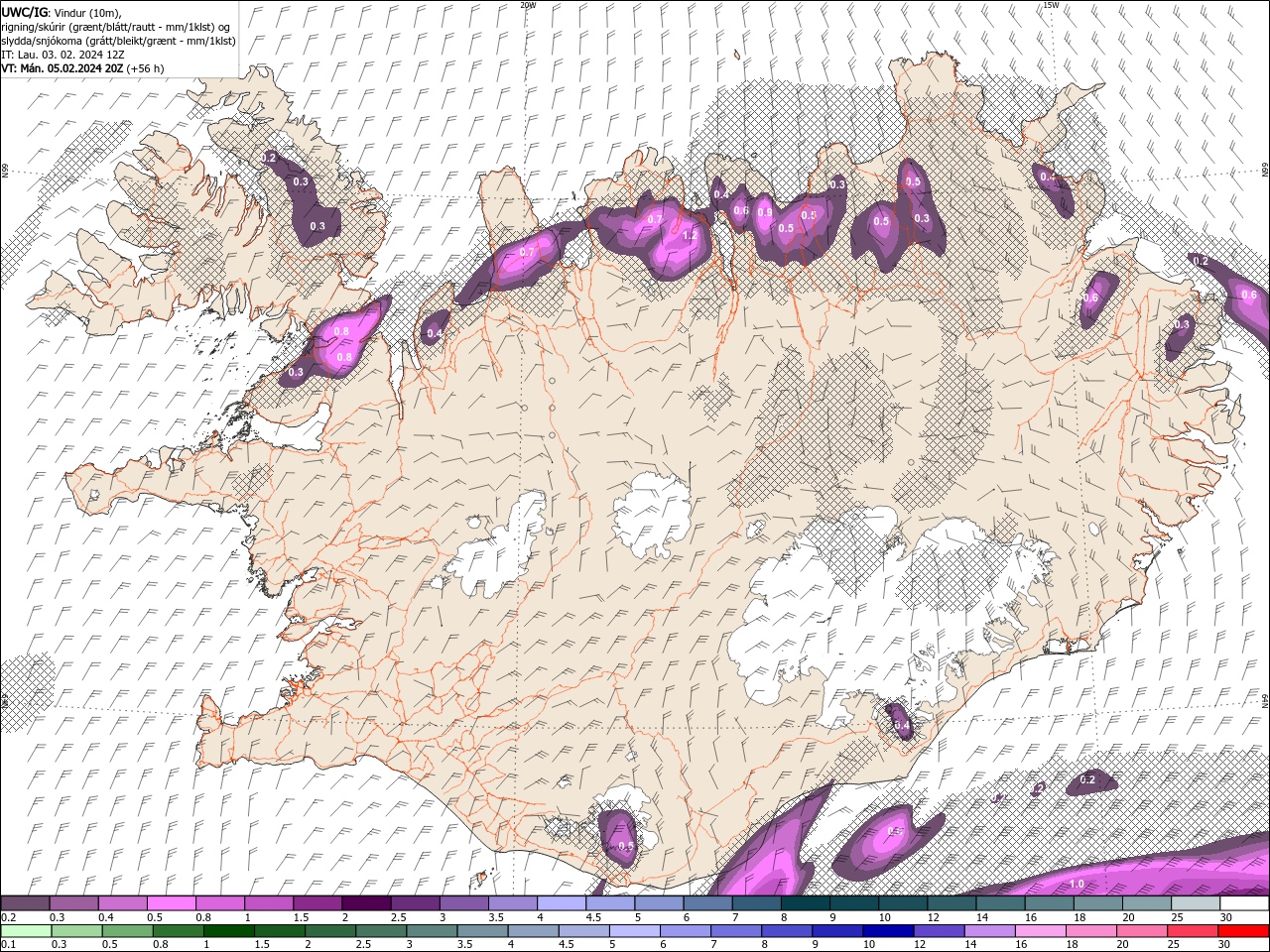Pick the dark purple 2 snow legend swatch
The height and width of the screenshot is (952, 1270).
(x=365, y=903)
